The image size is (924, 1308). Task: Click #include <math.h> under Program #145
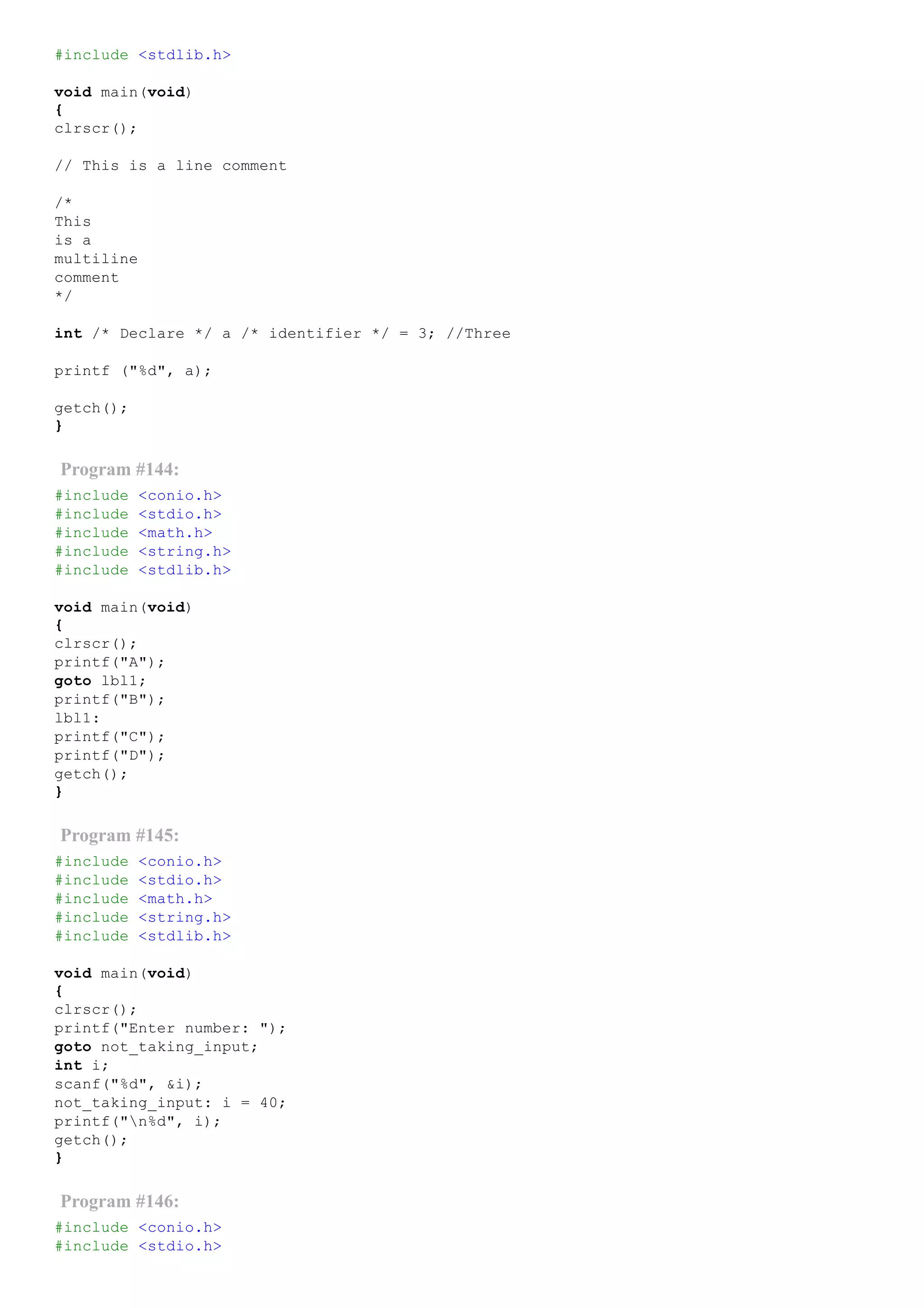133,899
